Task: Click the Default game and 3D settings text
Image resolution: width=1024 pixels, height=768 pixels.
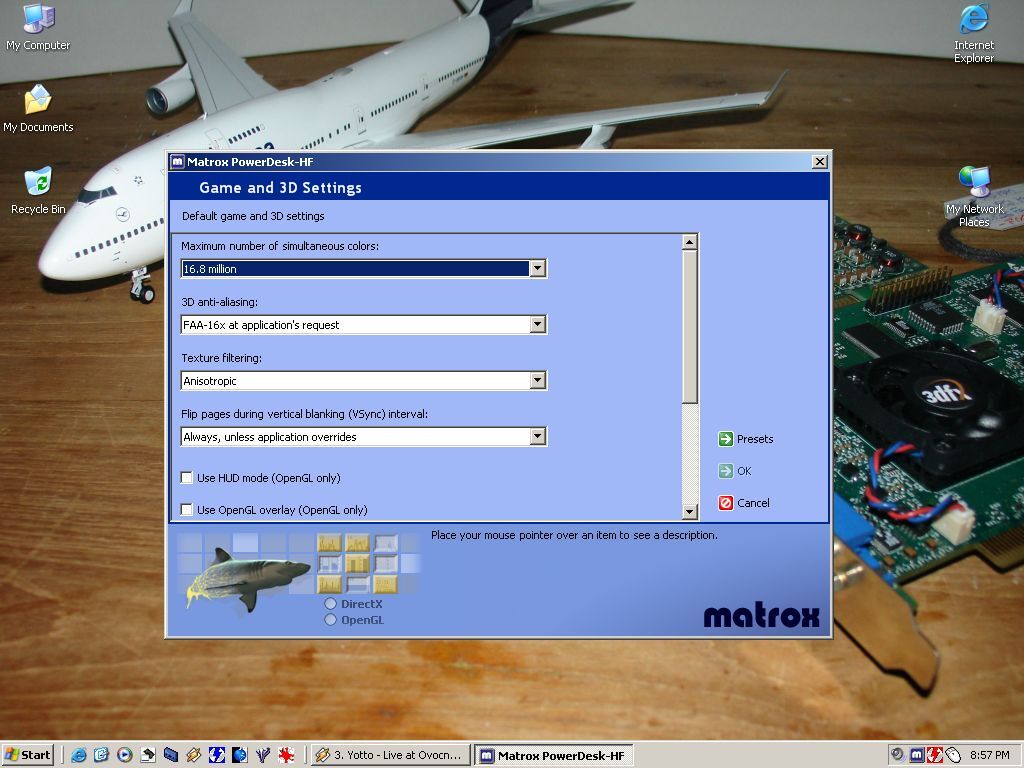Action: click(x=253, y=216)
